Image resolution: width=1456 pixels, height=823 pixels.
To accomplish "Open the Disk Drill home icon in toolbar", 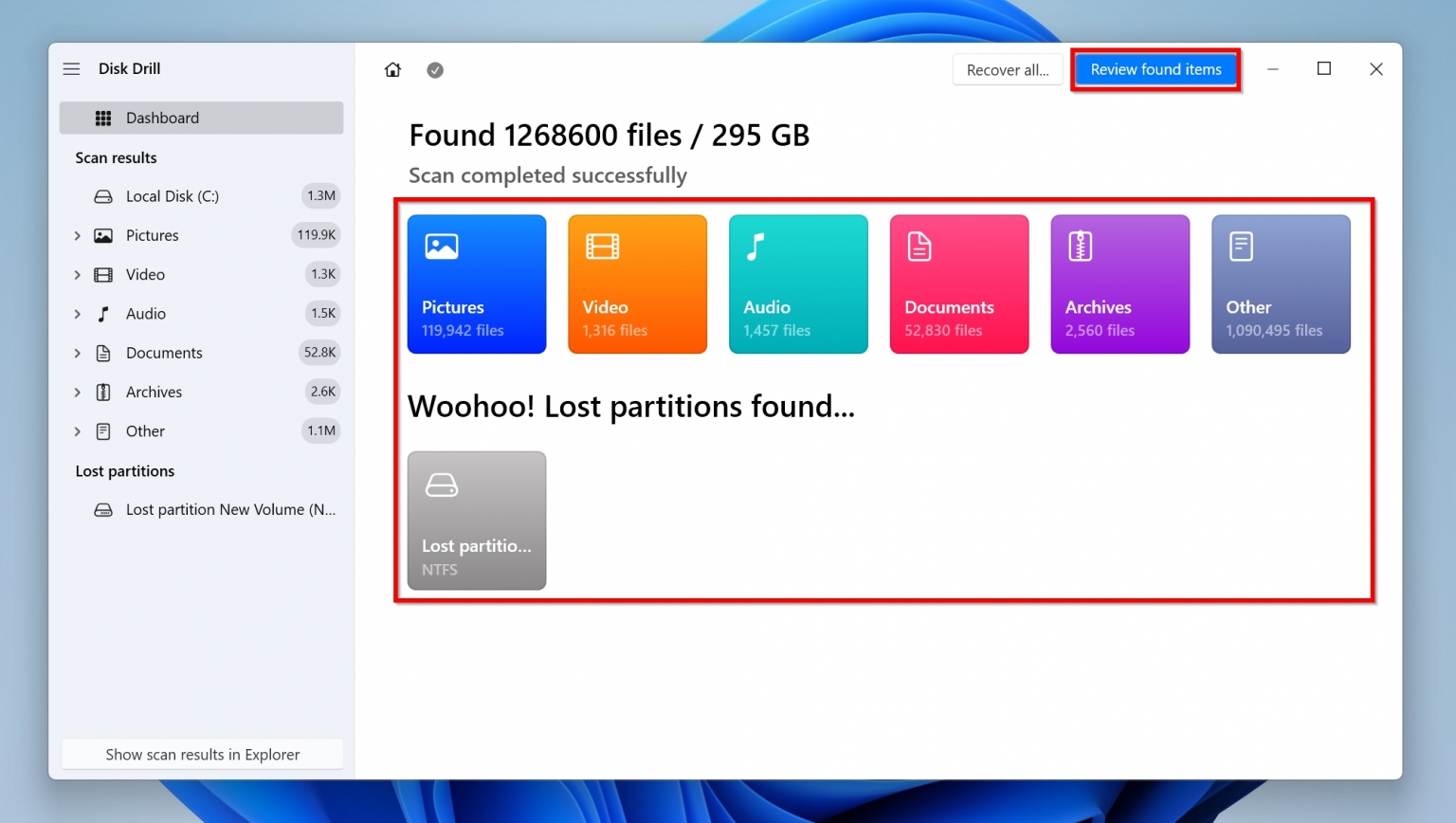I will 392,69.
